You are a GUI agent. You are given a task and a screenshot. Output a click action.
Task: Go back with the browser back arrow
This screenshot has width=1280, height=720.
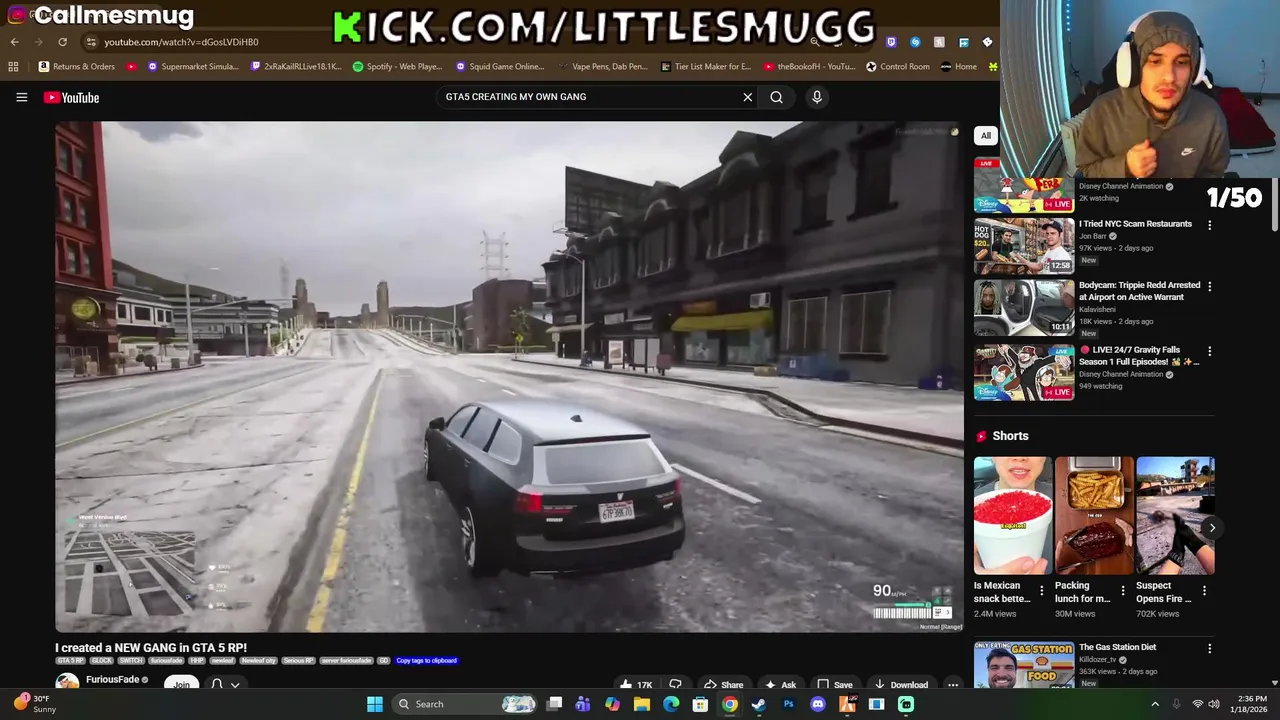click(x=14, y=42)
